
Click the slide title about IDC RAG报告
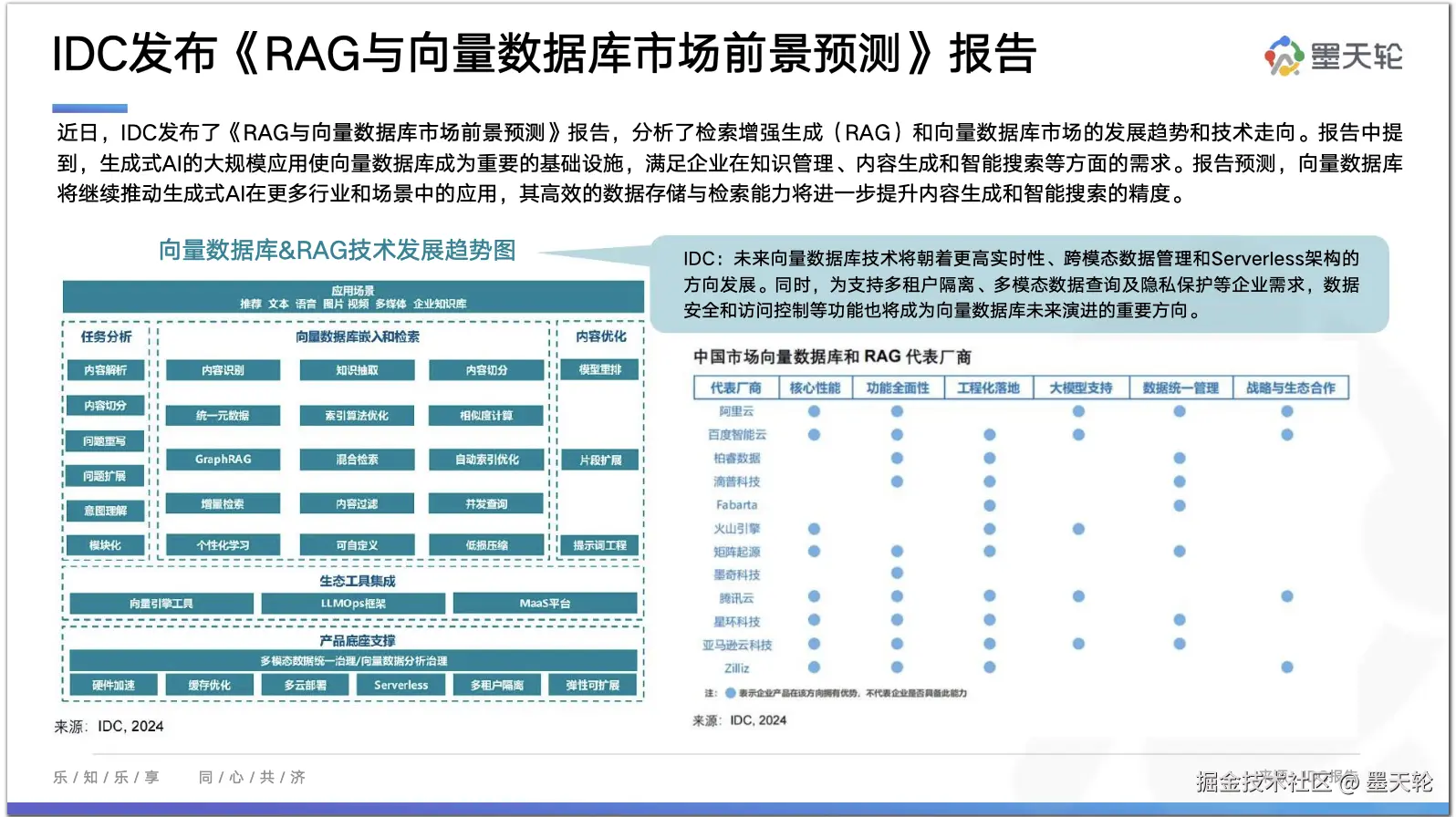click(545, 54)
